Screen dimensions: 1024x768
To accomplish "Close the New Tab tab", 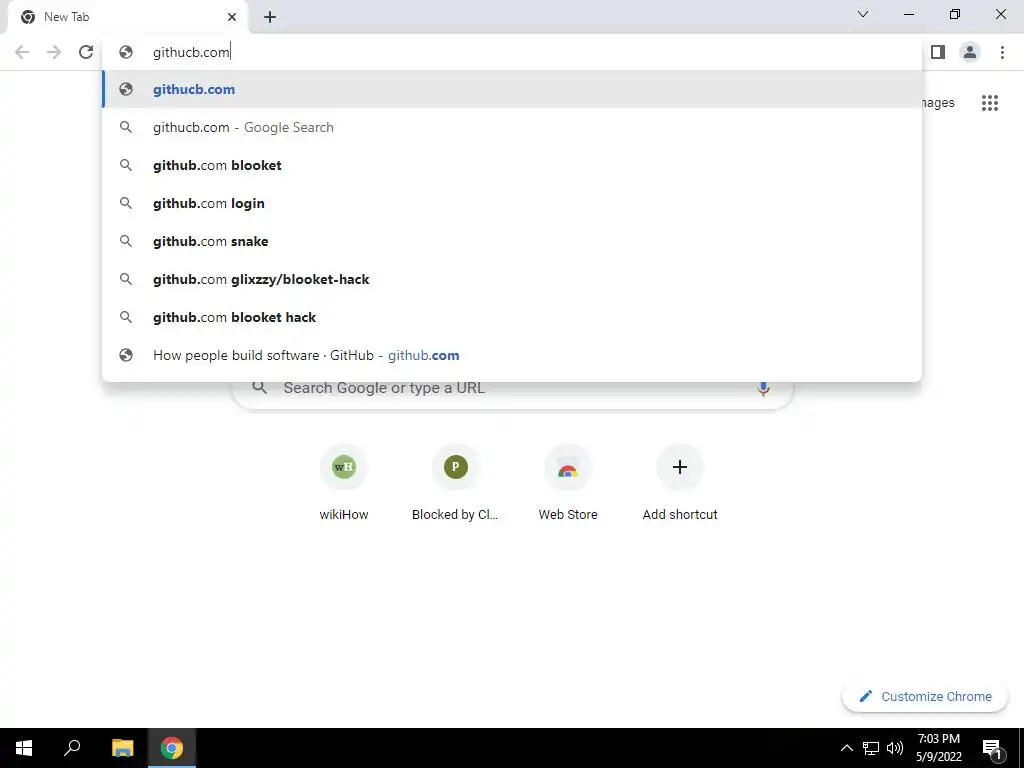I will pos(232,17).
